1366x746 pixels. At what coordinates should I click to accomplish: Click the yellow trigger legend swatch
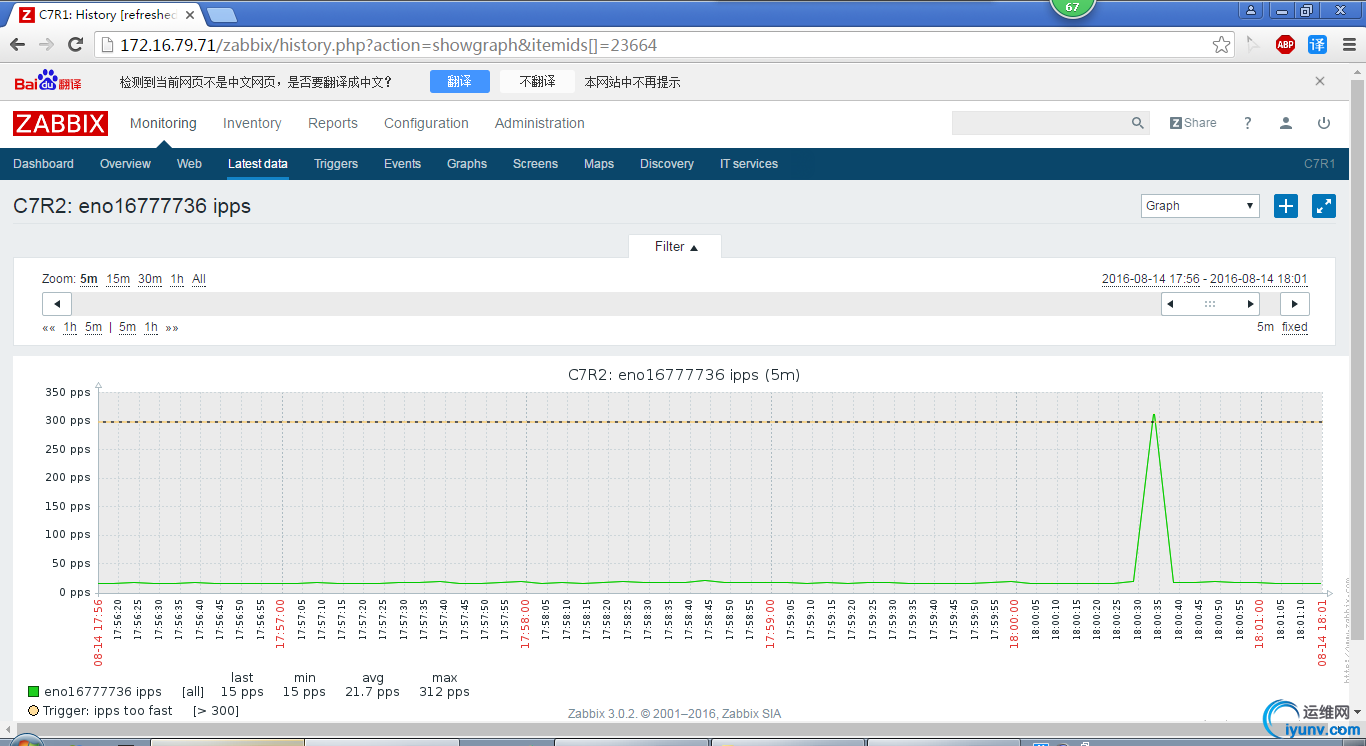(34, 710)
